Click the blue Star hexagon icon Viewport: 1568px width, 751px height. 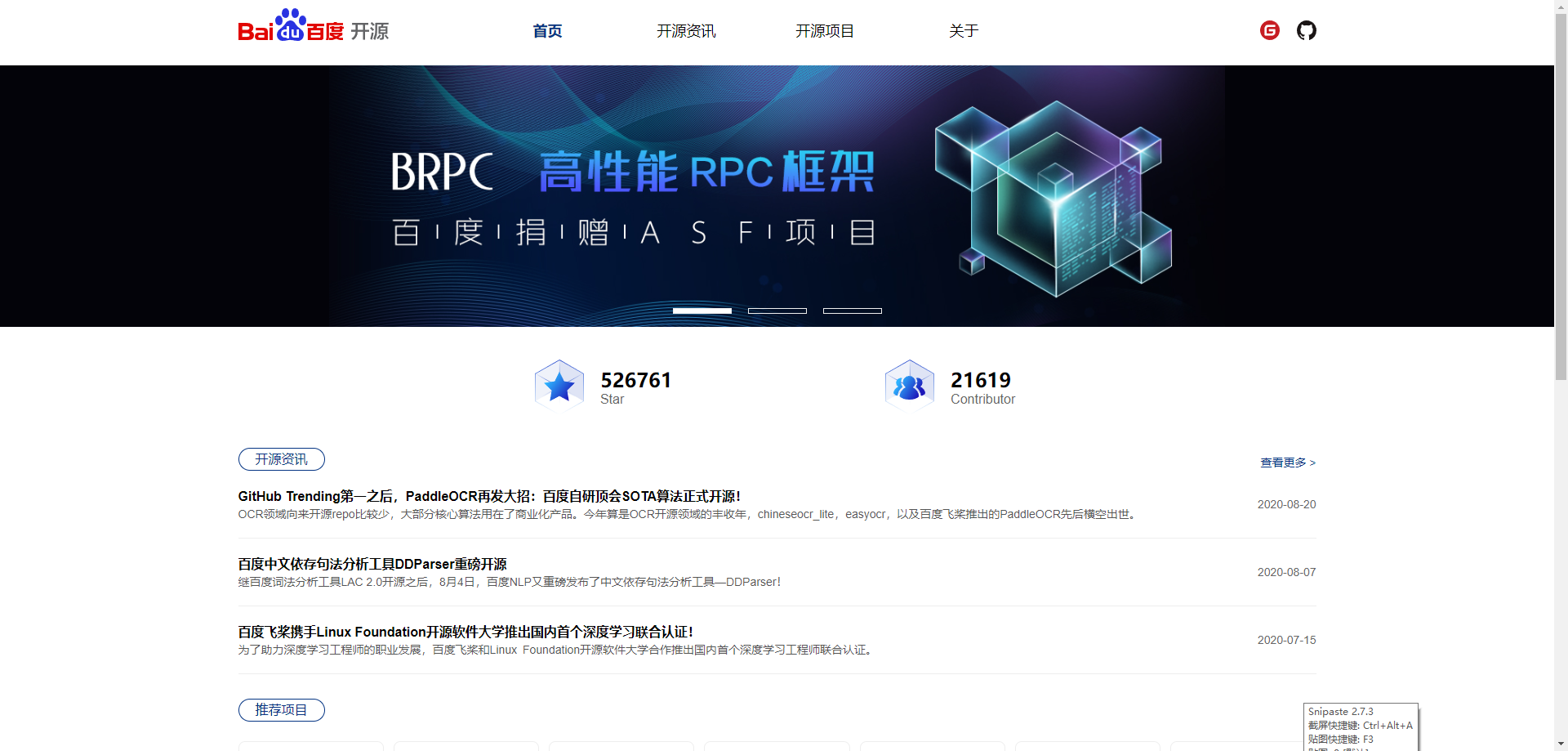pyautogui.click(x=559, y=384)
